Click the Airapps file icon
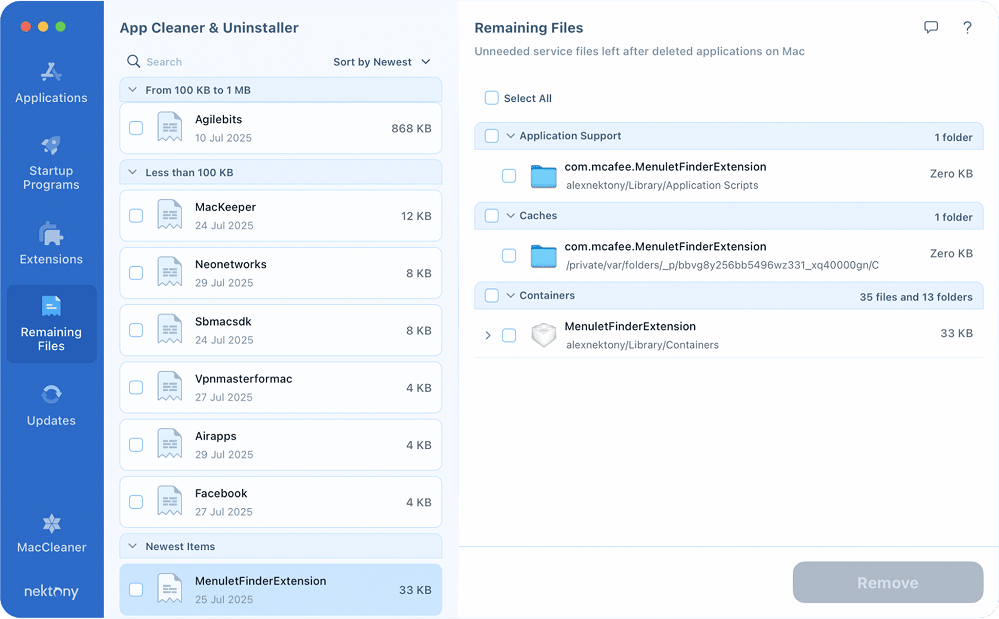Screen dimensions: 999x619 click(x=169, y=445)
